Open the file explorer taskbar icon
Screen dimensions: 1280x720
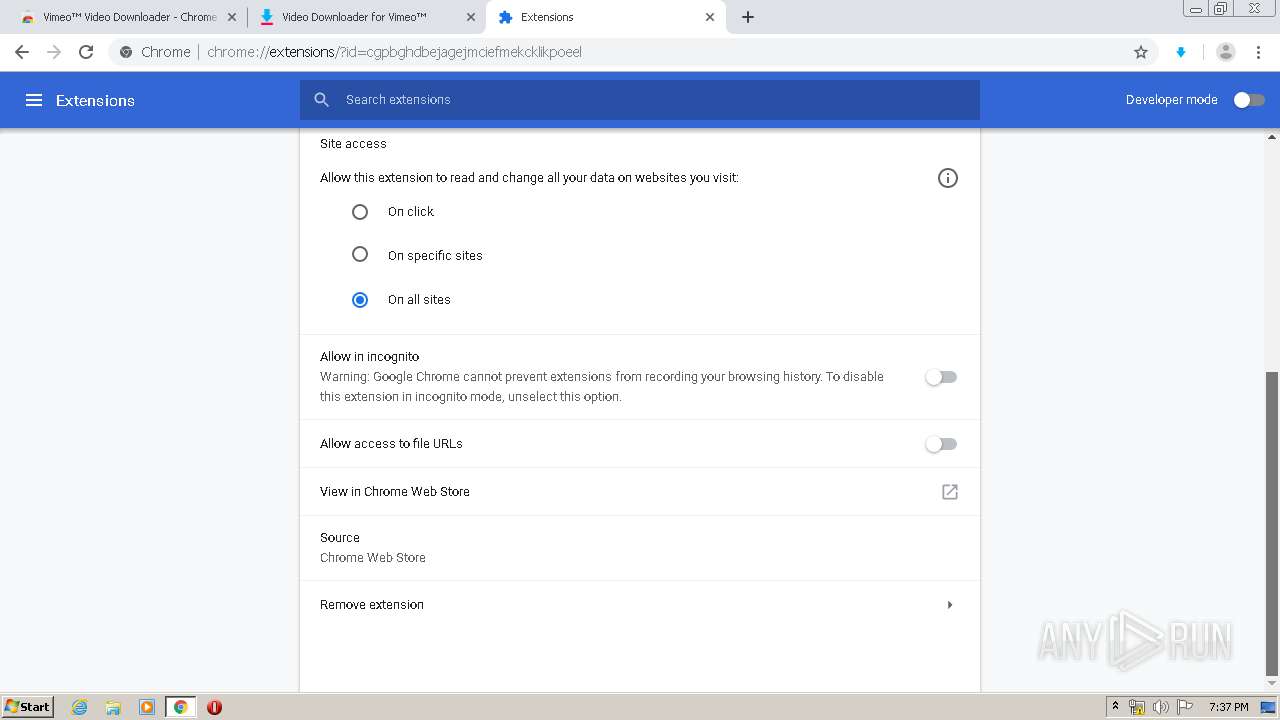coord(113,707)
